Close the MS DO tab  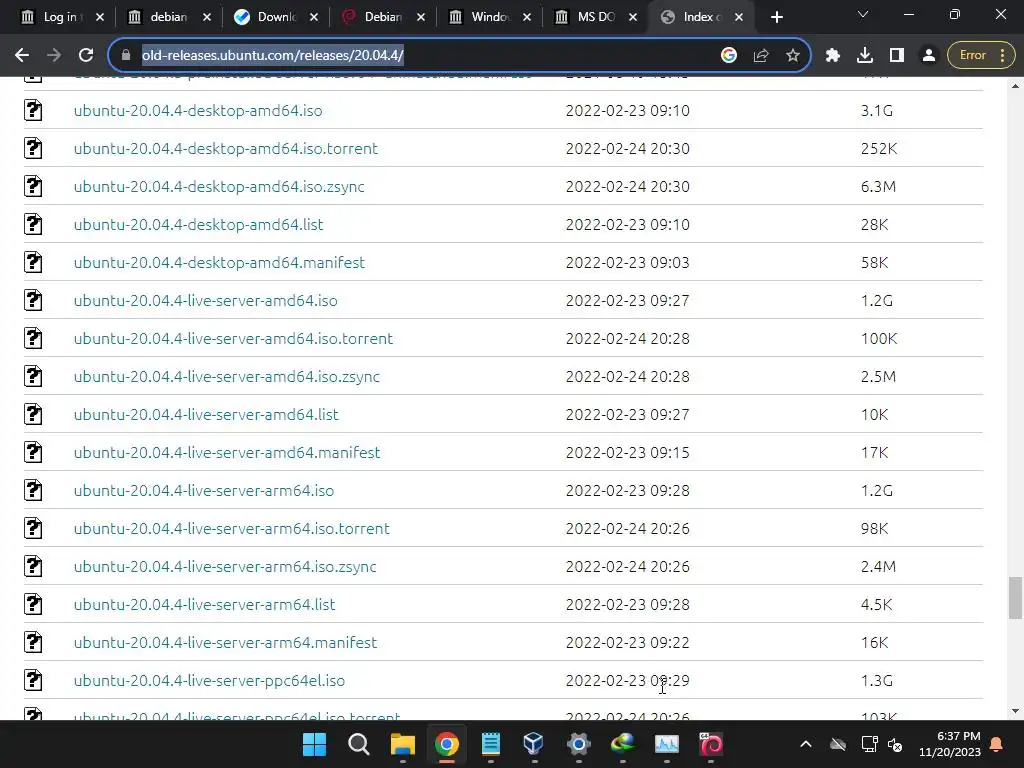[x=633, y=17]
